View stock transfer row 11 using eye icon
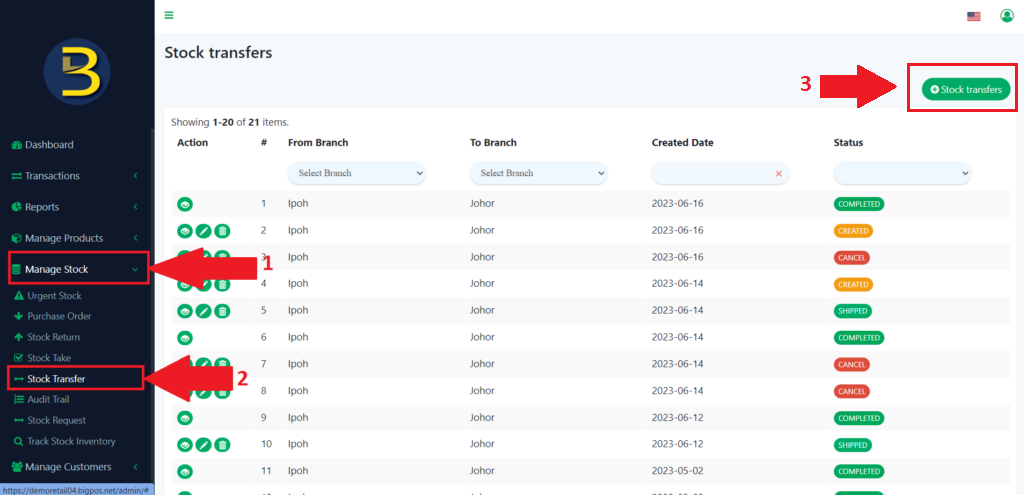Viewport: 1024px width, 495px height. click(x=185, y=471)
